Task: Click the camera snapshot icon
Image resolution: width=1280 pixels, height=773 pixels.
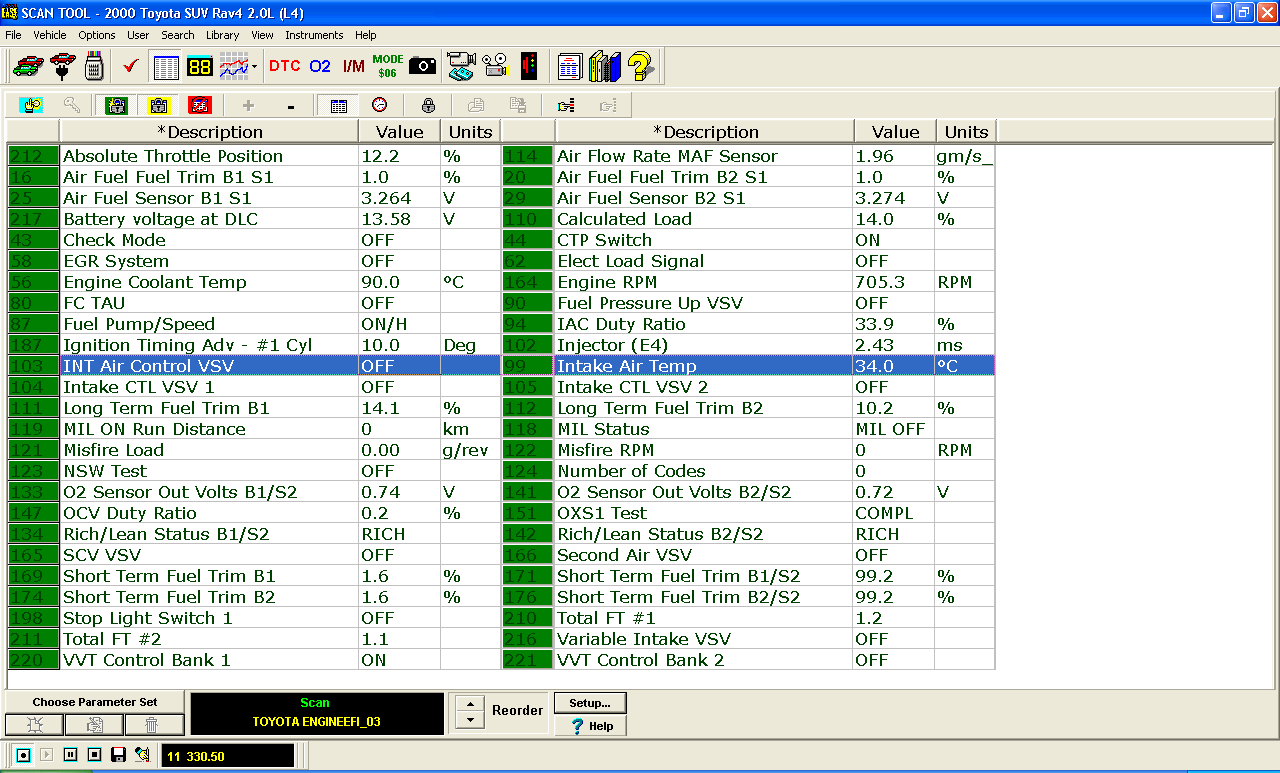Action: 423,66
